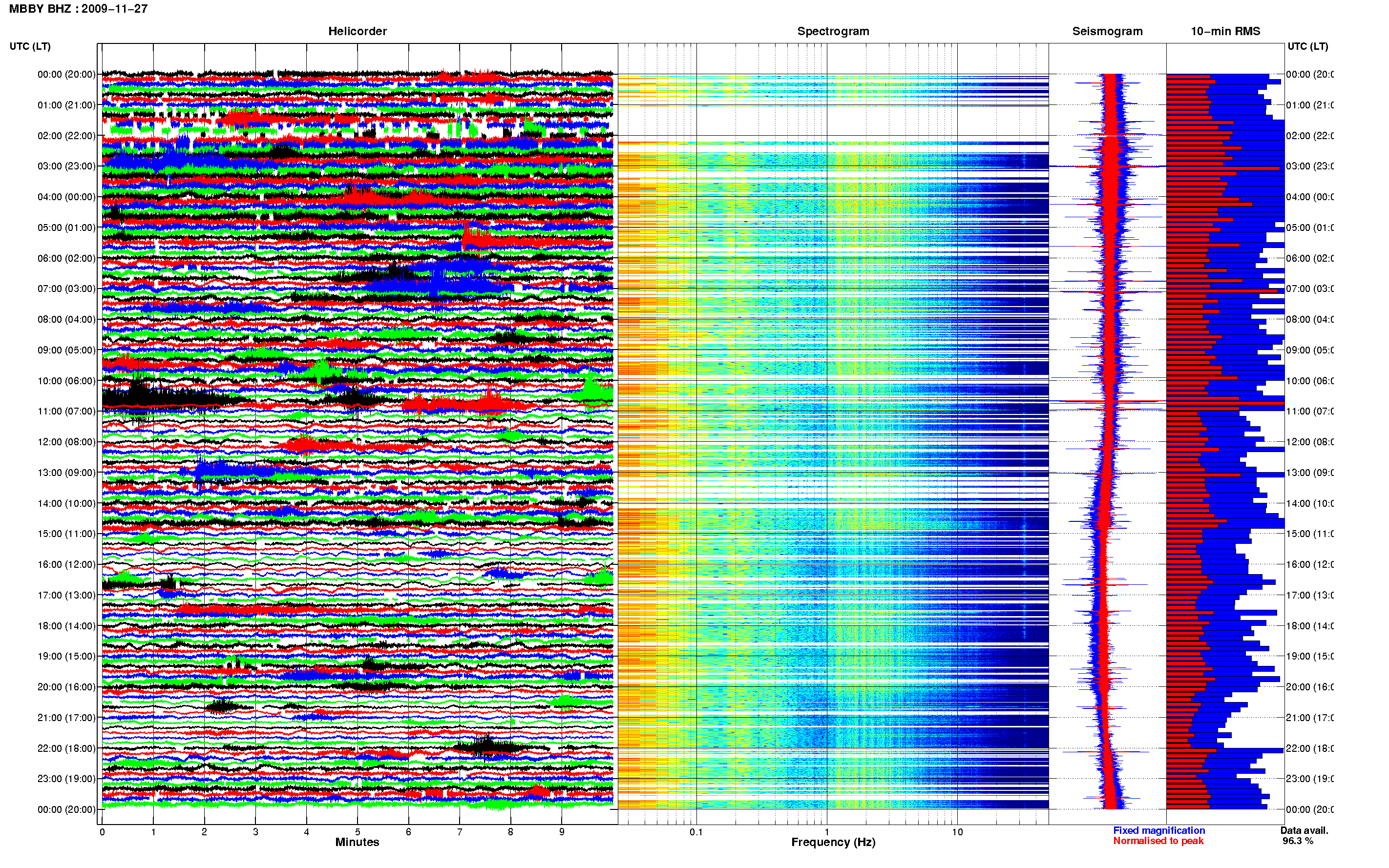Click the 06:00 (02:00) helicorder time label
The image size is (1389, 868).
66,258
